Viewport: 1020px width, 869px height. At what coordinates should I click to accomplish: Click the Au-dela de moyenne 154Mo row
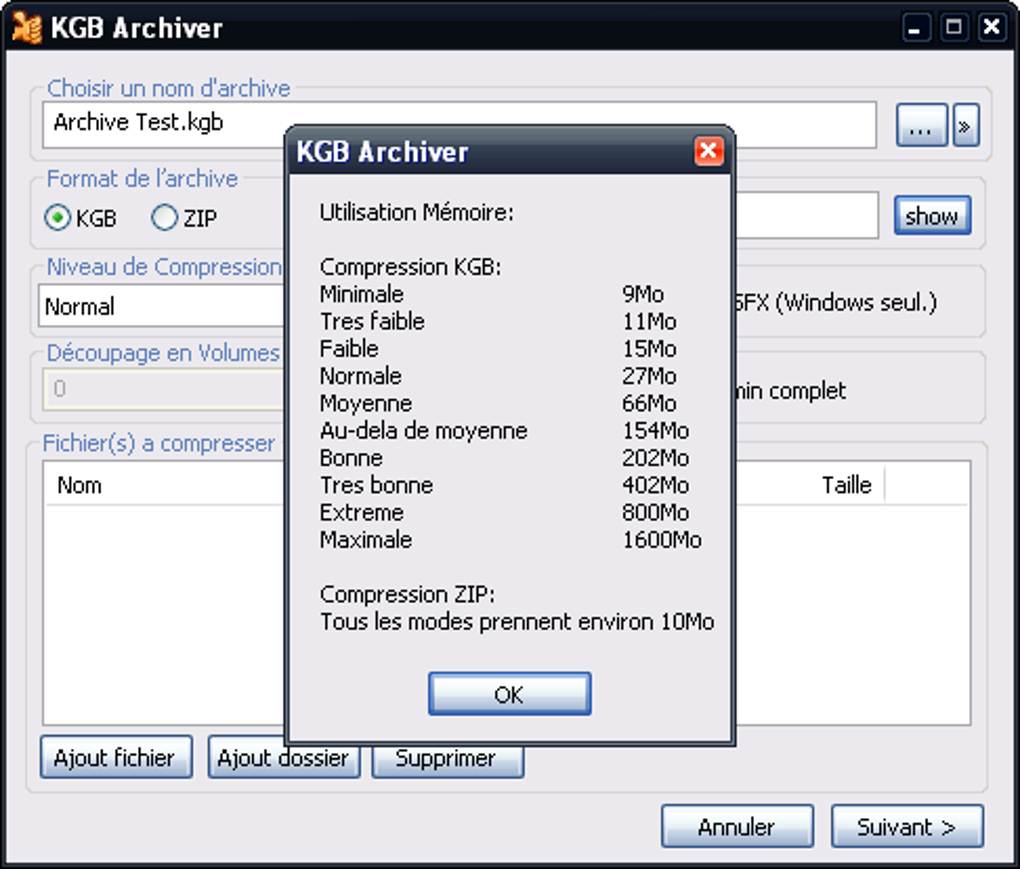pos(504,431)
